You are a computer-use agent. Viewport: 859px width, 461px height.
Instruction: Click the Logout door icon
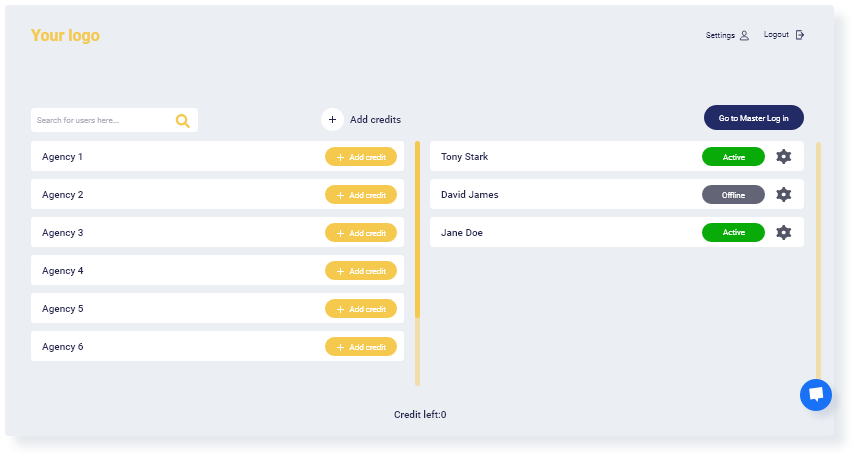click(x=800, y=35)
